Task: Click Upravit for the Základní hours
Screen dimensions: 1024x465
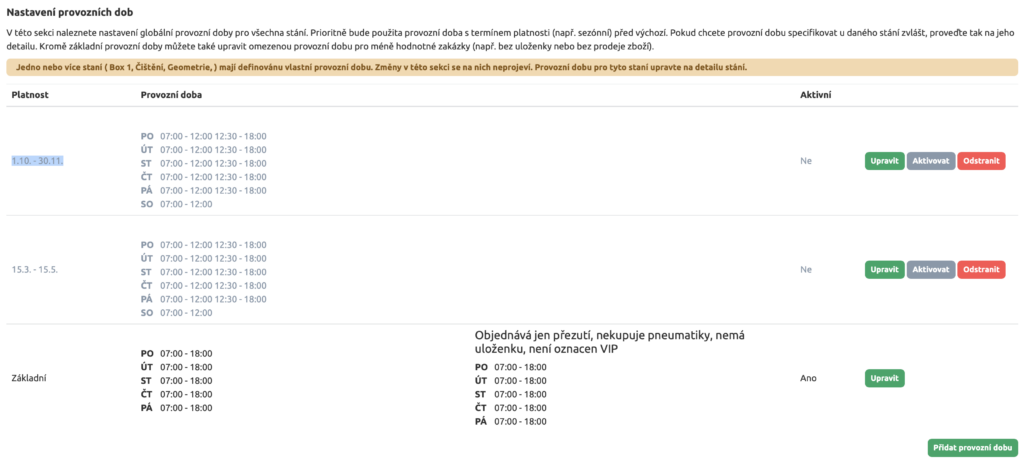Action: point(885,379)
